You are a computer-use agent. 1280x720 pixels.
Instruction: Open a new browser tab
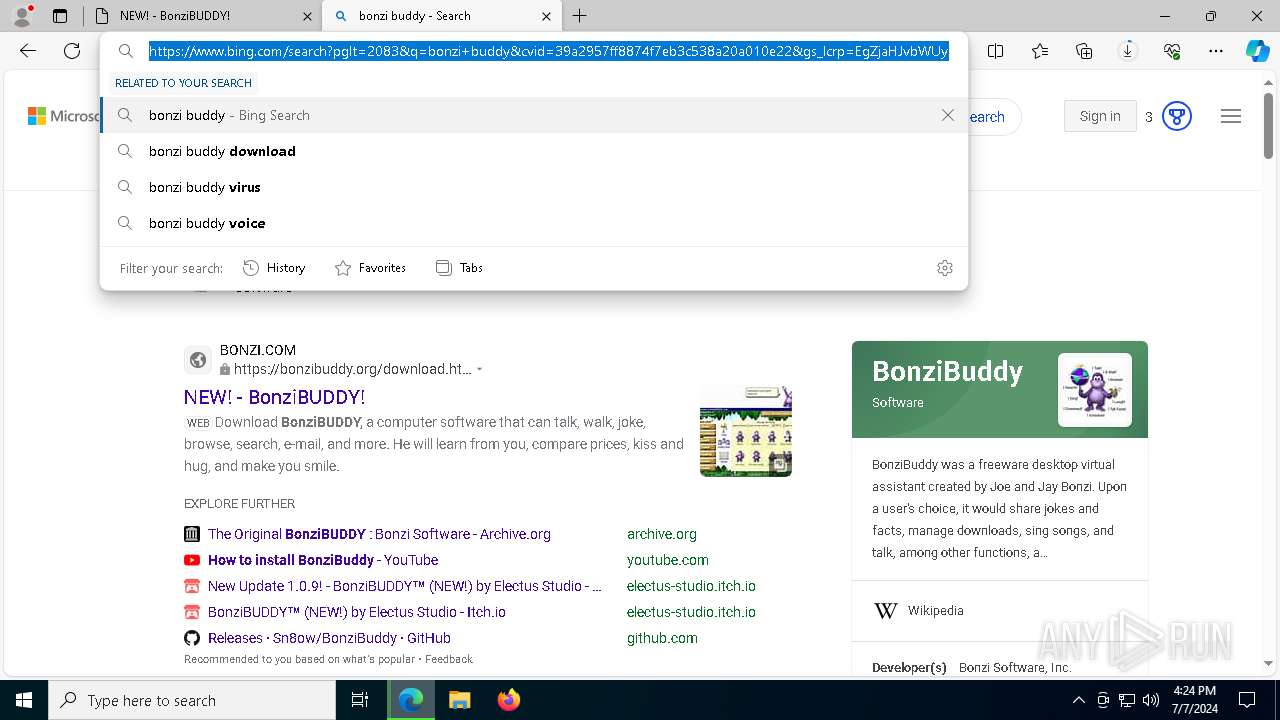579,16
